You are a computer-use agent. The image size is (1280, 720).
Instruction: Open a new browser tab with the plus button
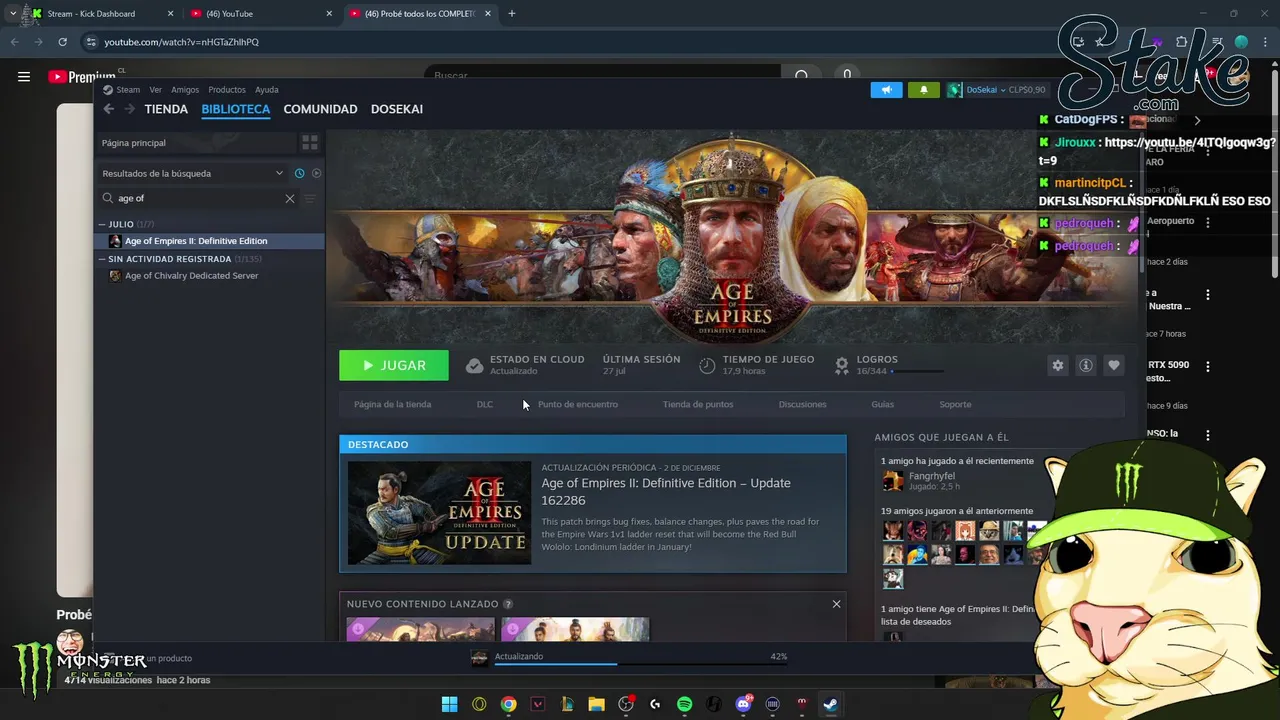512,14
